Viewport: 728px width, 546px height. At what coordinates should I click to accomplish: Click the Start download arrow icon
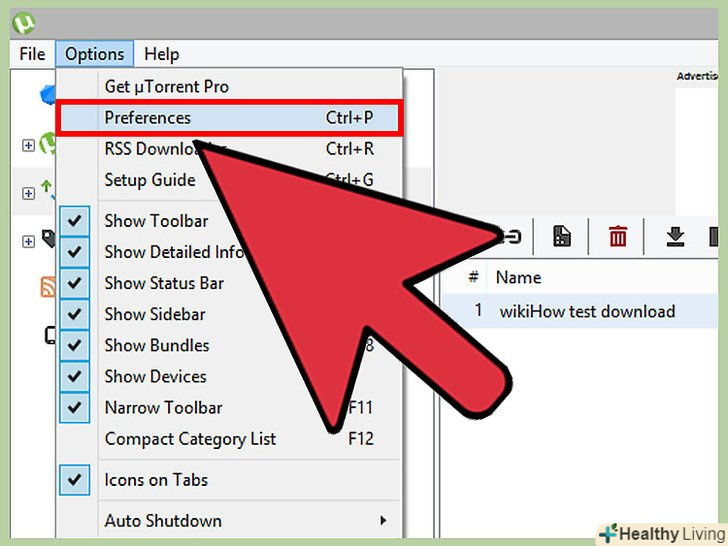click(x=675, y=236)
